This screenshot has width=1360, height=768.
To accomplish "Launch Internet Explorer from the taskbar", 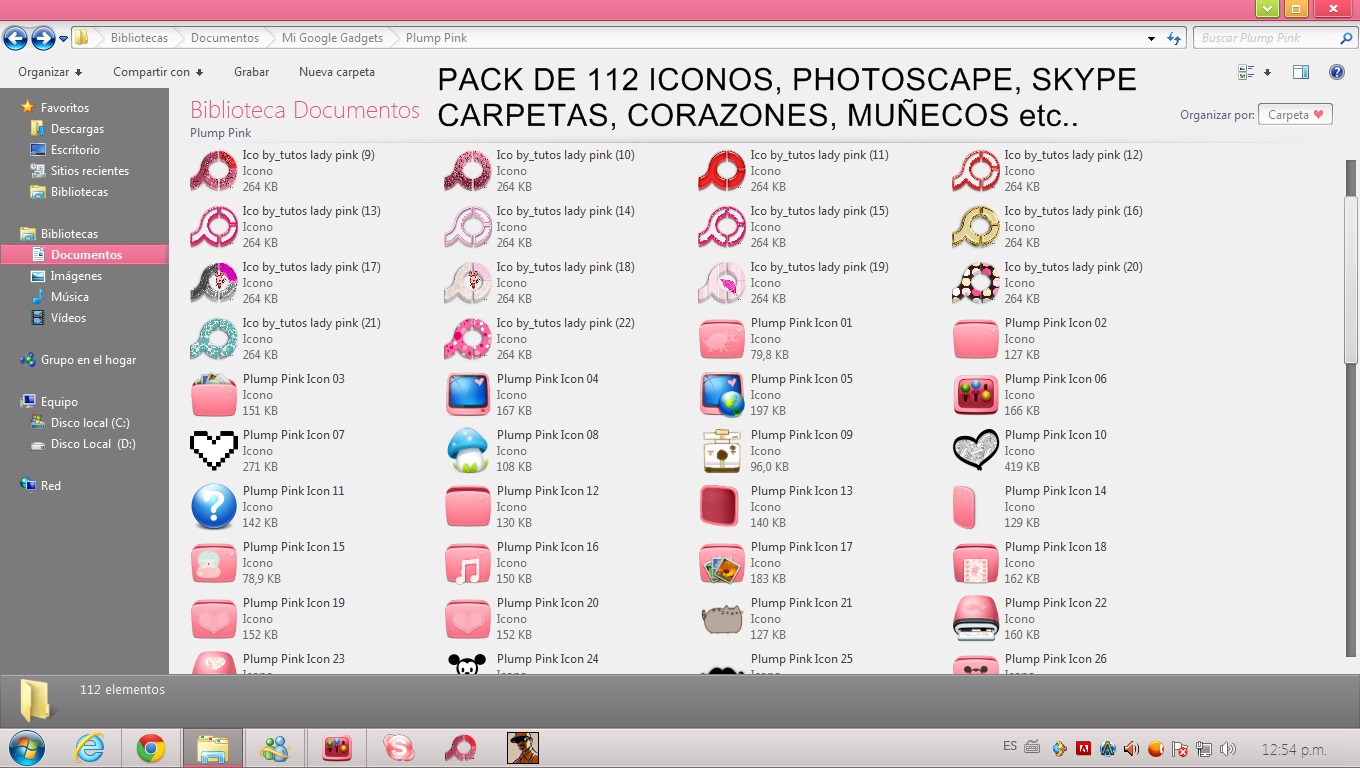I will coord(90,747).
